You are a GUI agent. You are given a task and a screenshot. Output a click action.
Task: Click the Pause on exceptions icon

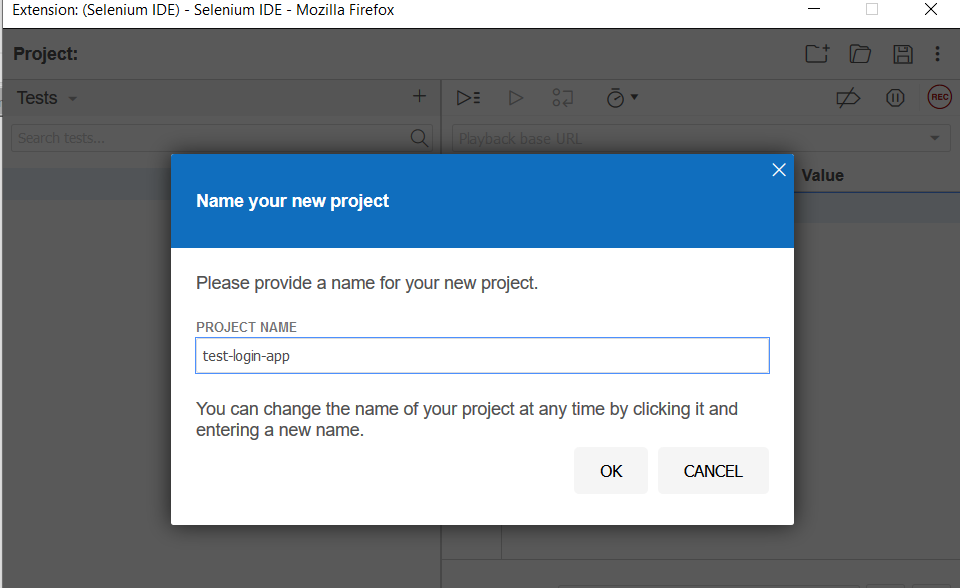(x=895, y=97)
